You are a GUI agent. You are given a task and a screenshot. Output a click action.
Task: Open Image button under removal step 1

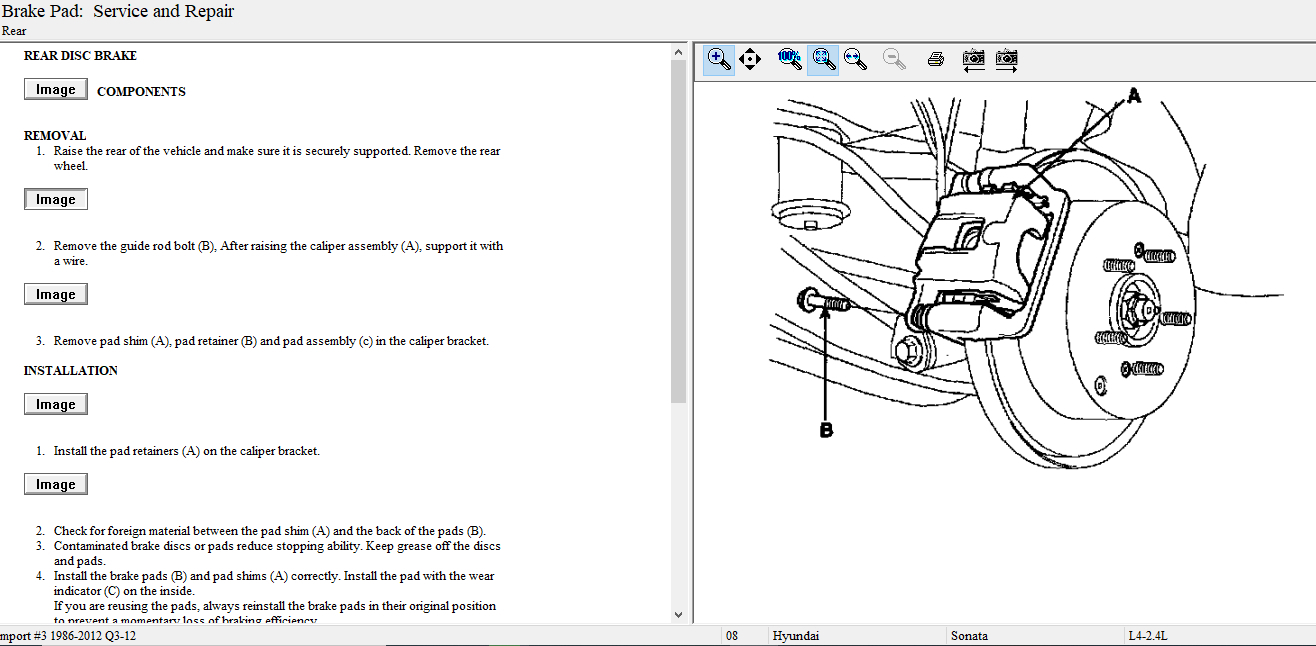[x=56, y=200]
